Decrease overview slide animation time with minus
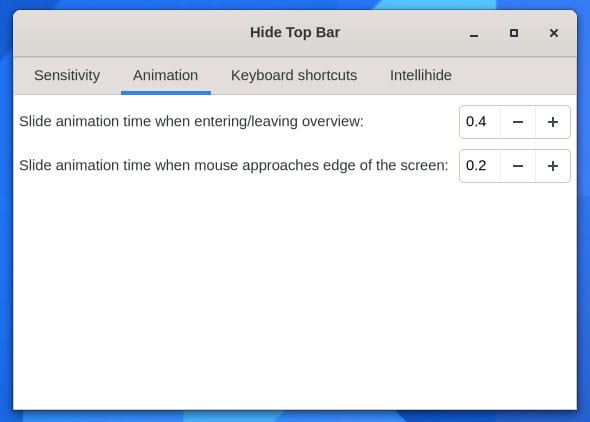The height and width of the screenshot is (422, 590). coord(518,122)
